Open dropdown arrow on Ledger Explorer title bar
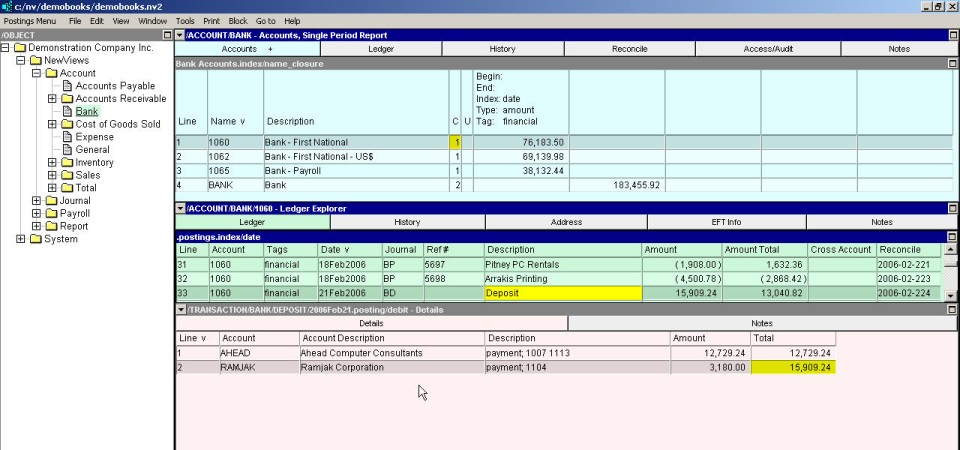 point(180,208)
